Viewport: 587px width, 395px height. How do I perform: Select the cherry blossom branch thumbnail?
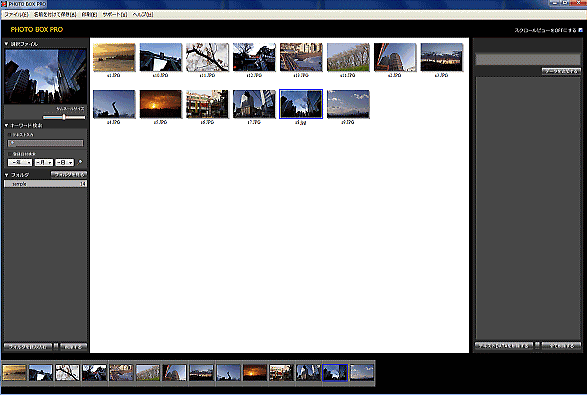pos(207,57)
